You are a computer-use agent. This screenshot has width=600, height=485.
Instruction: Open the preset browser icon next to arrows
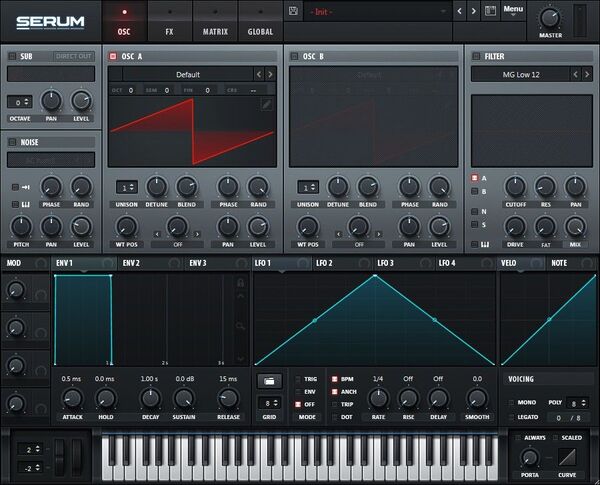[491, 11]
